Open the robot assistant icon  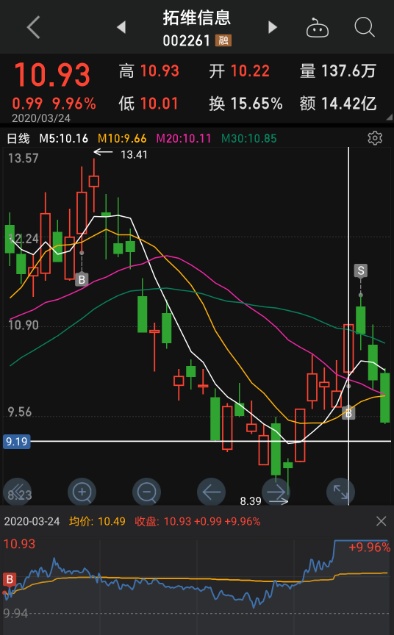(317, 28)
